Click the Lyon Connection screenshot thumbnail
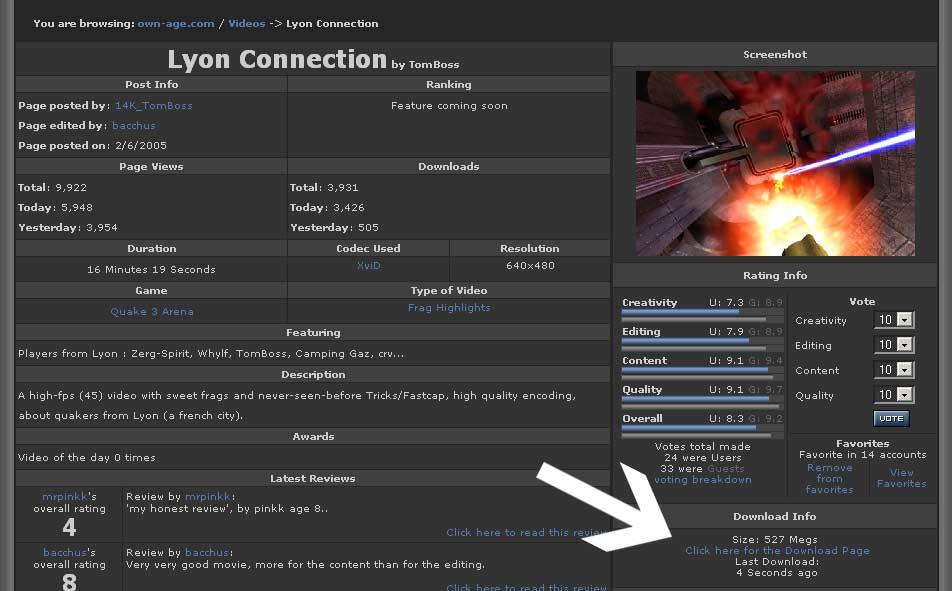The image size is (952, 591). 775,163
